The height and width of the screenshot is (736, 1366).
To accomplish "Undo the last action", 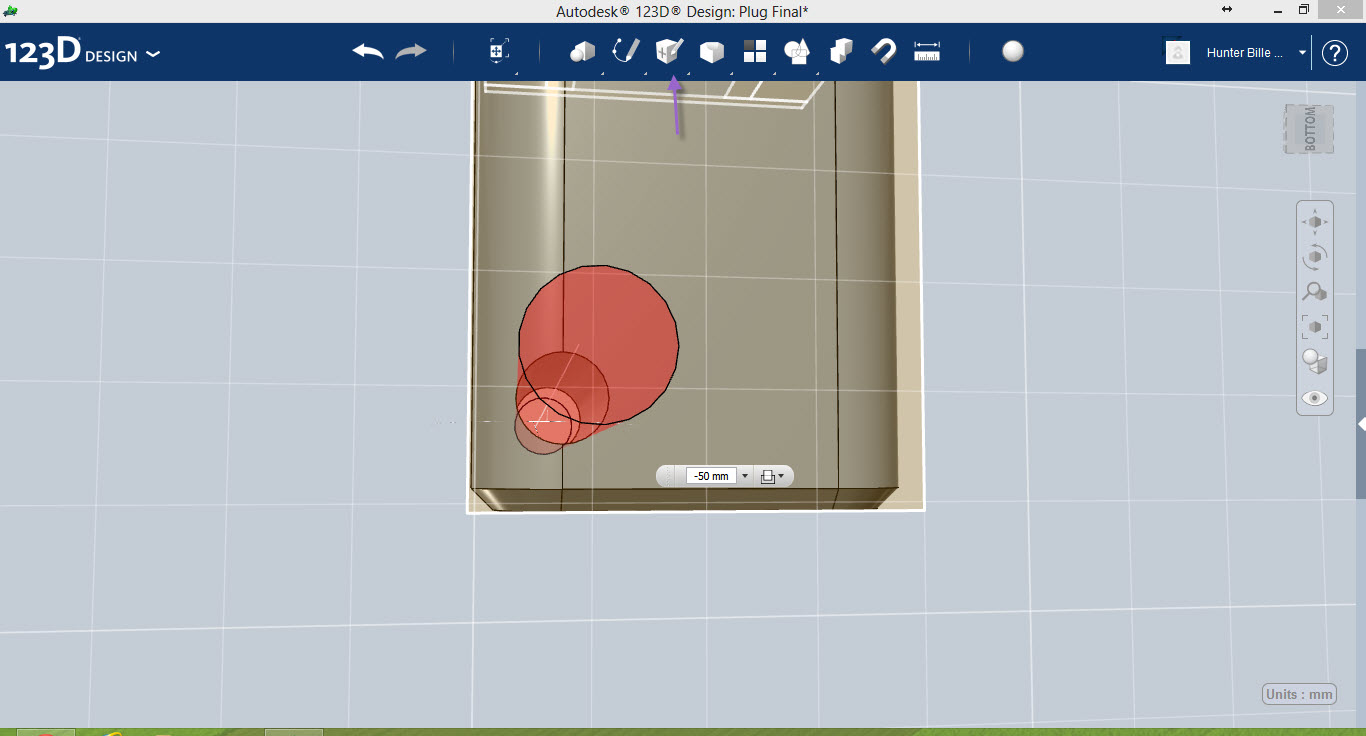I will (368, 51).
